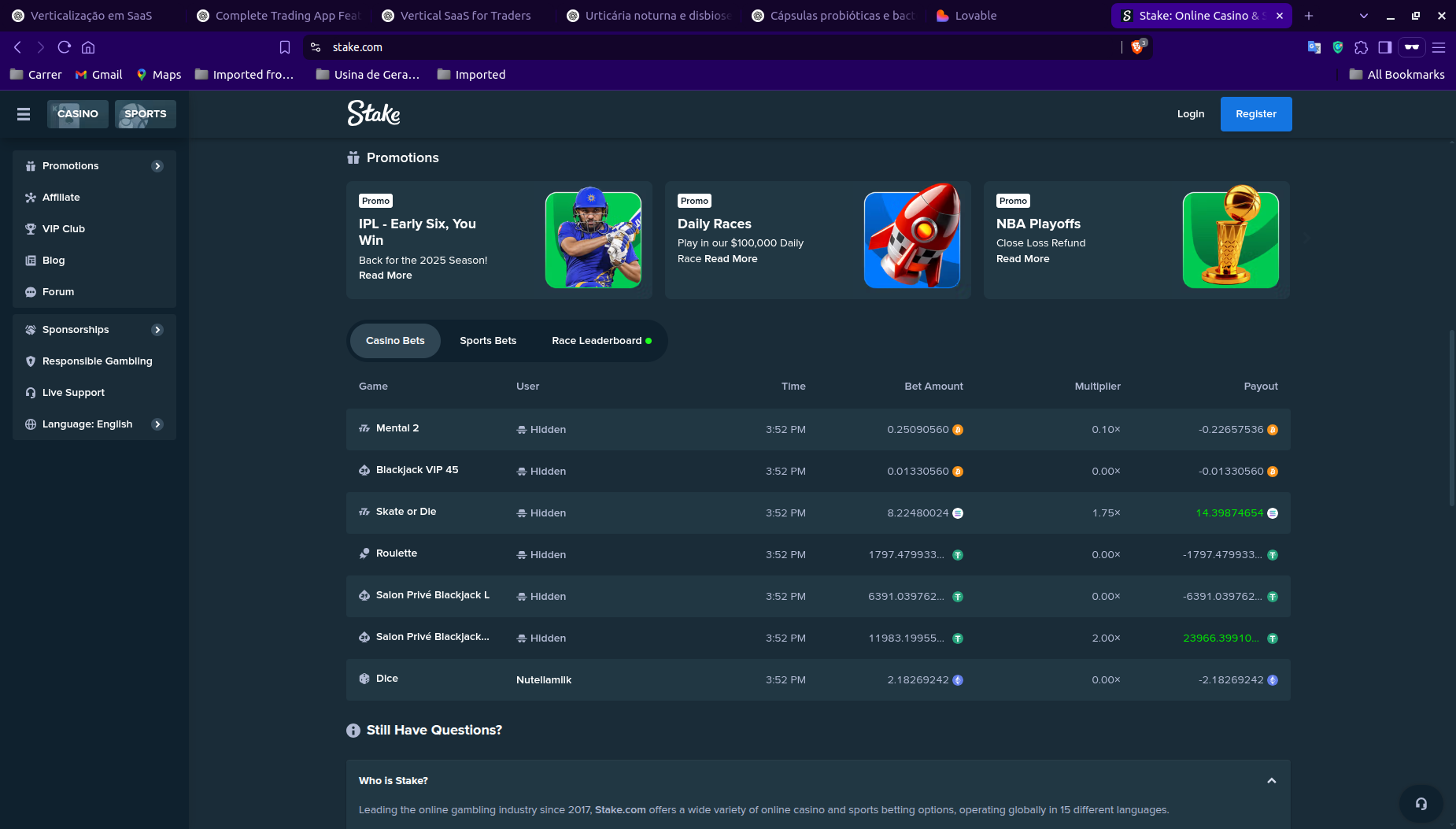Open the hamburger sidebar menu icon
This screenshot has height=829, width=1456.
24,114
